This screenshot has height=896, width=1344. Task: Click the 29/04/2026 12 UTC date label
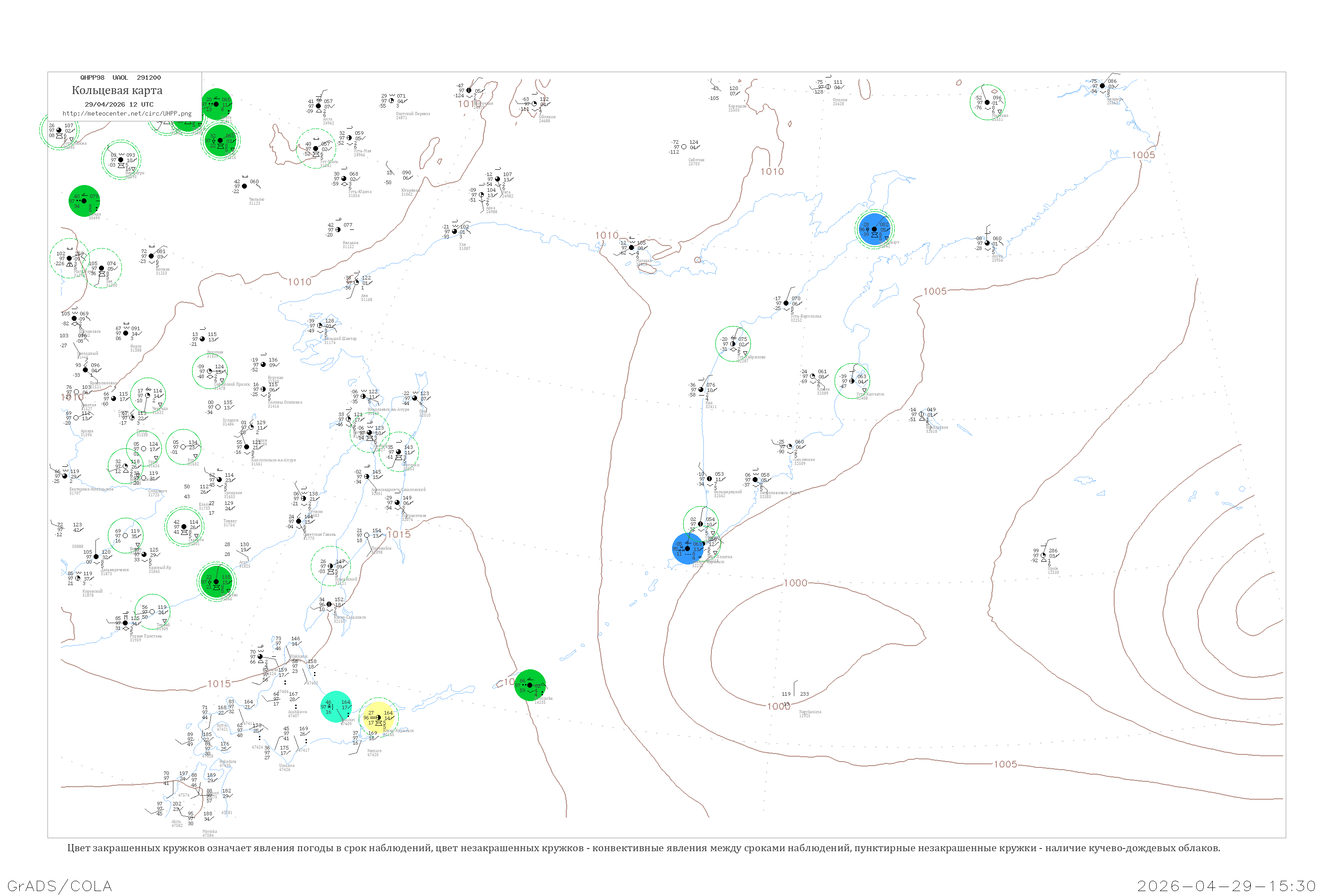coord(119,104)
